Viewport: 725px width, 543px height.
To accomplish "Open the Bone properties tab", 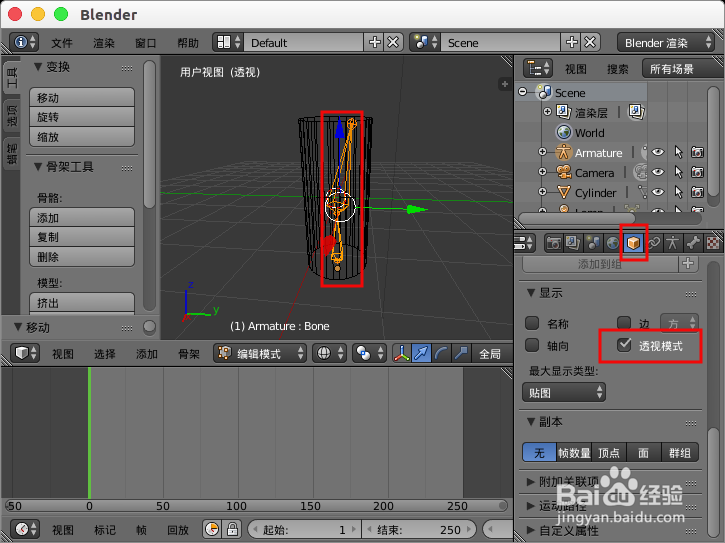I will pos(693,242).
